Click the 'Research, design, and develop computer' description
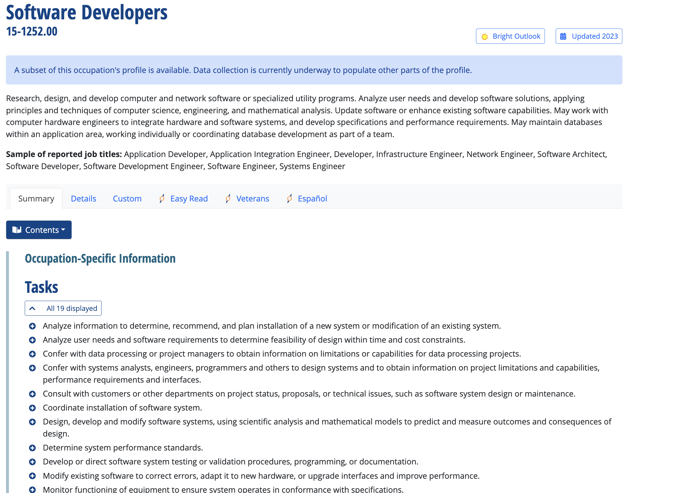The width and height of the screenshot is (688, 493). pos(307,116)
